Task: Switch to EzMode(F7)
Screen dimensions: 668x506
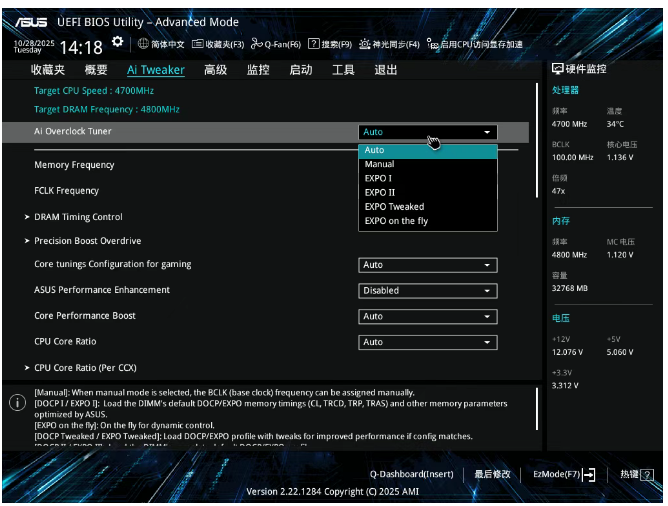Action: tap(564, 474)
